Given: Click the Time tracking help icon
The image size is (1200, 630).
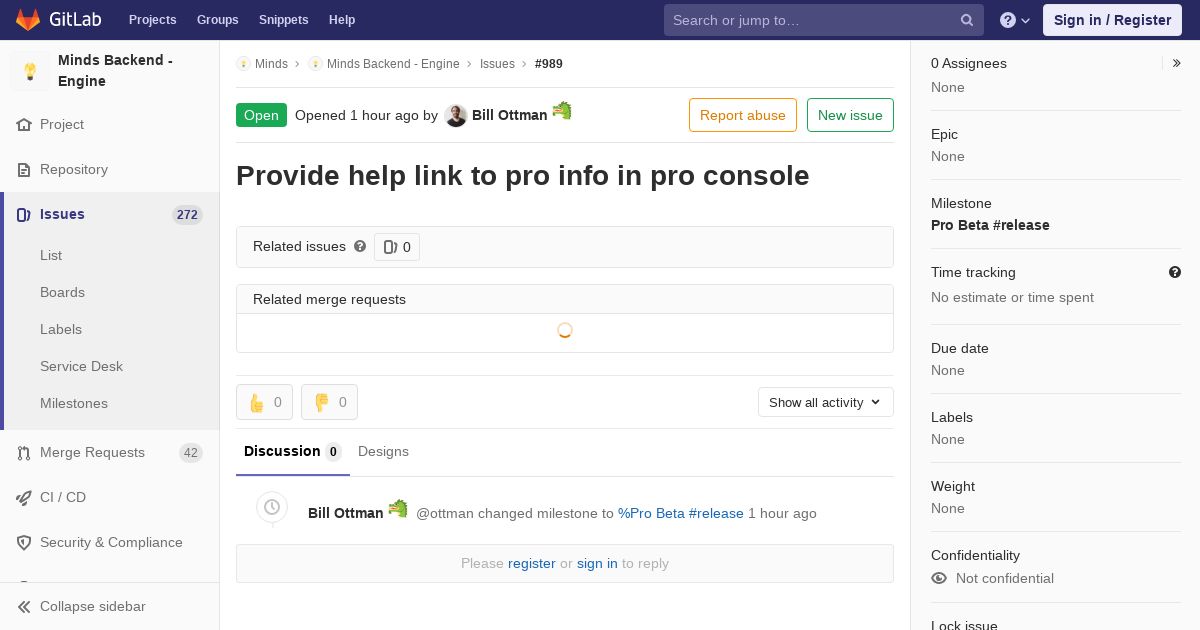Looking at the screenshot, I should [x=1175, y=272].
